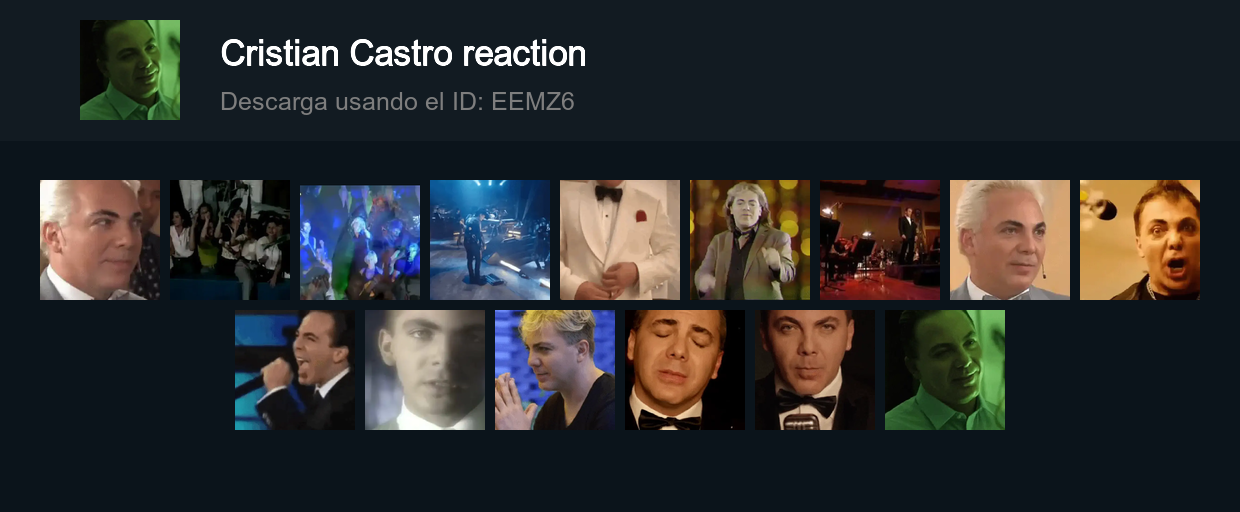
Task: Select the man singing into microphone sticker
Action: pyautogui.click(x=295, y=370)
